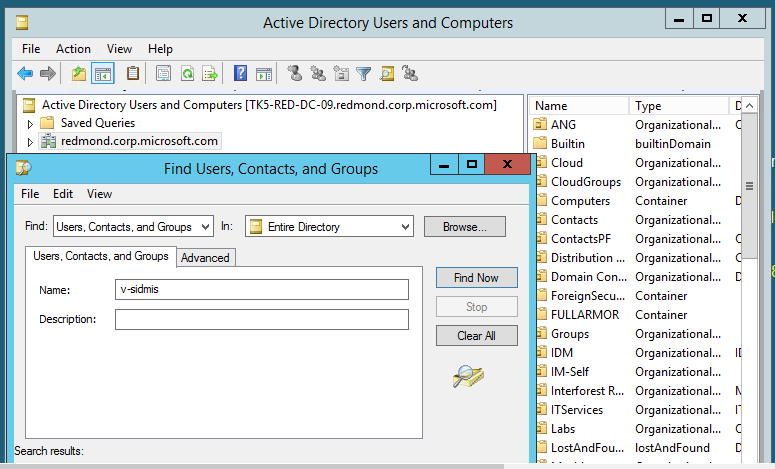Select the IDM entry in list
775x469 pixels.
[562, 353]
